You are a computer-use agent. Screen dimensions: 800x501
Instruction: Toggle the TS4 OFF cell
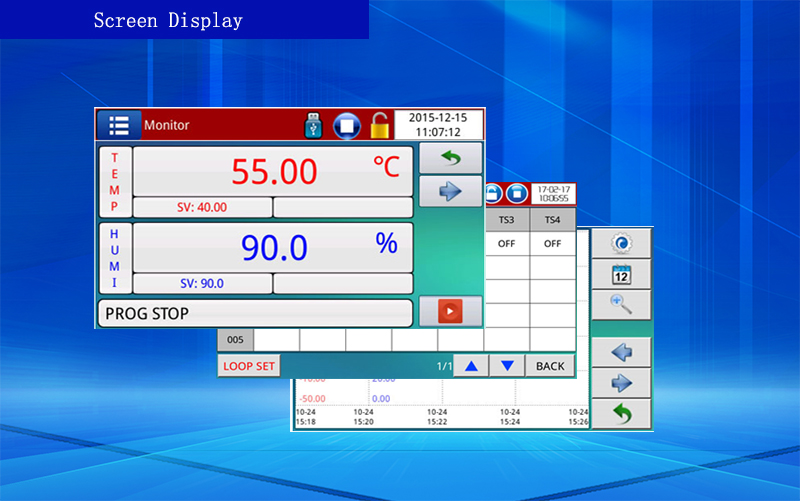pyautogui.click(x=552, y=243)
